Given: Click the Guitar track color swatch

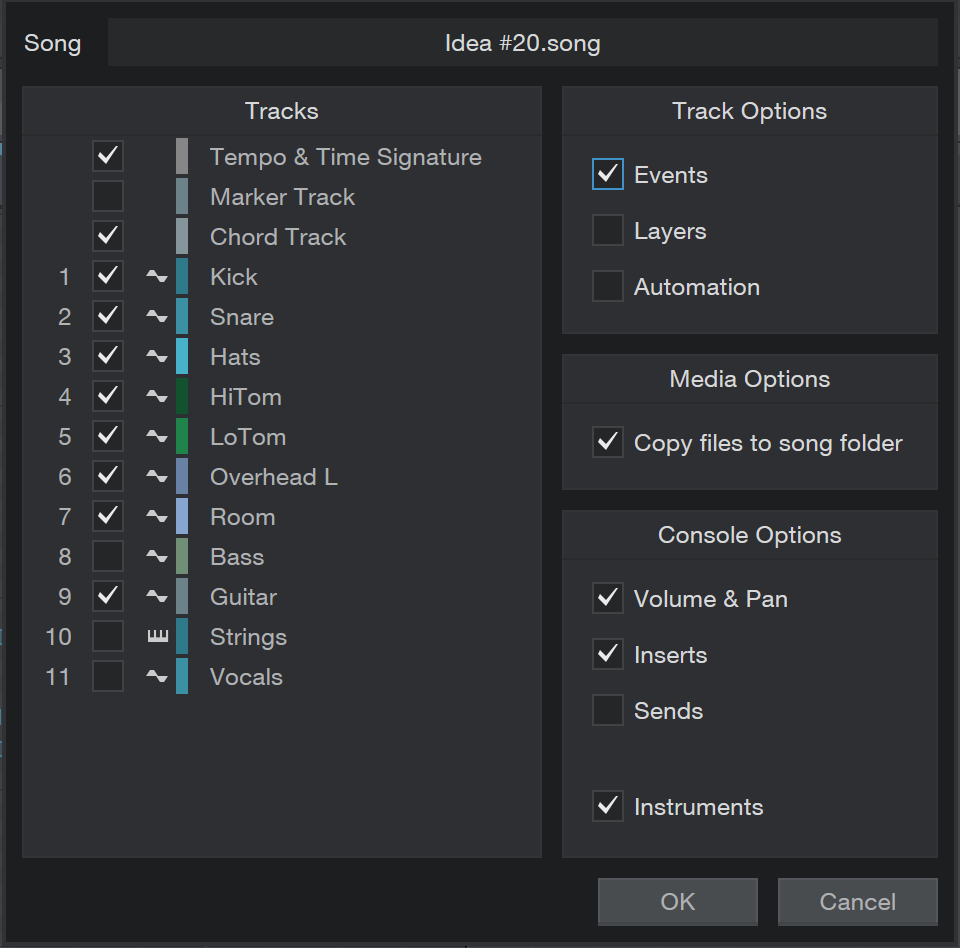Looking at the screenshot, I should point(182,596).
